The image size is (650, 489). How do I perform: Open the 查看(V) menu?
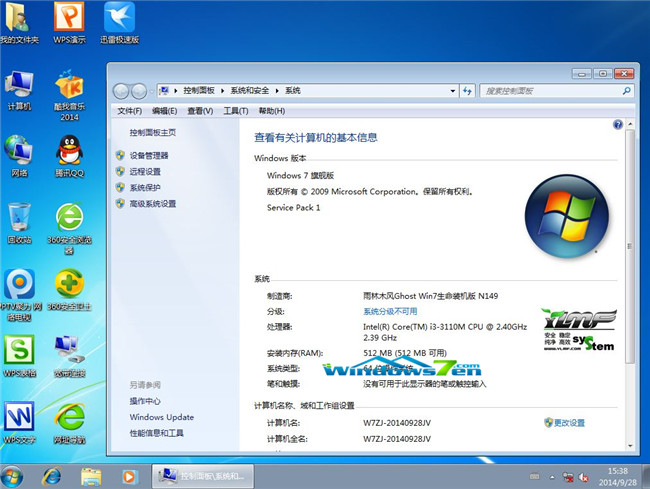tap(200, 111)
